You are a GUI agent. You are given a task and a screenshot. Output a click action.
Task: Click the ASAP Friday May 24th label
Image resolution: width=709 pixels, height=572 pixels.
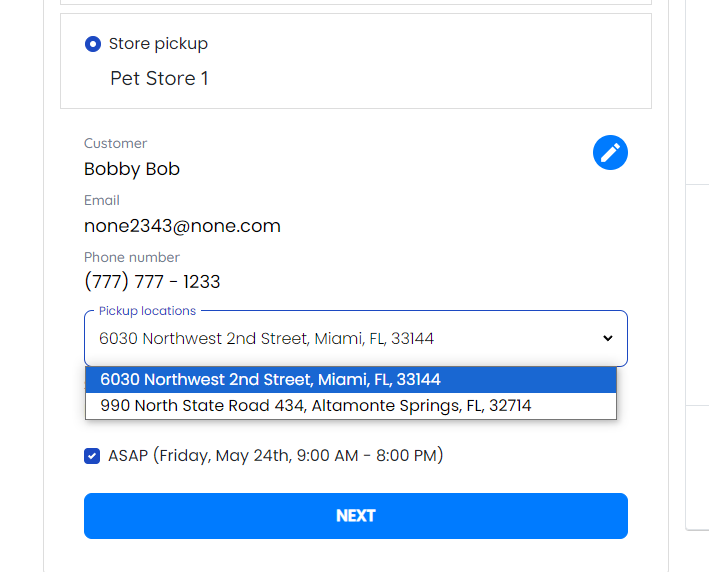275,455
